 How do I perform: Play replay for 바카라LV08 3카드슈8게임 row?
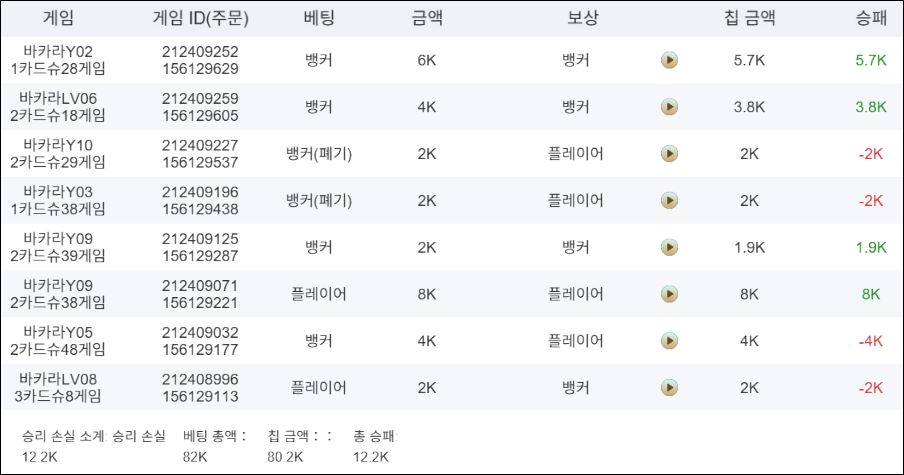pos(669,387)
